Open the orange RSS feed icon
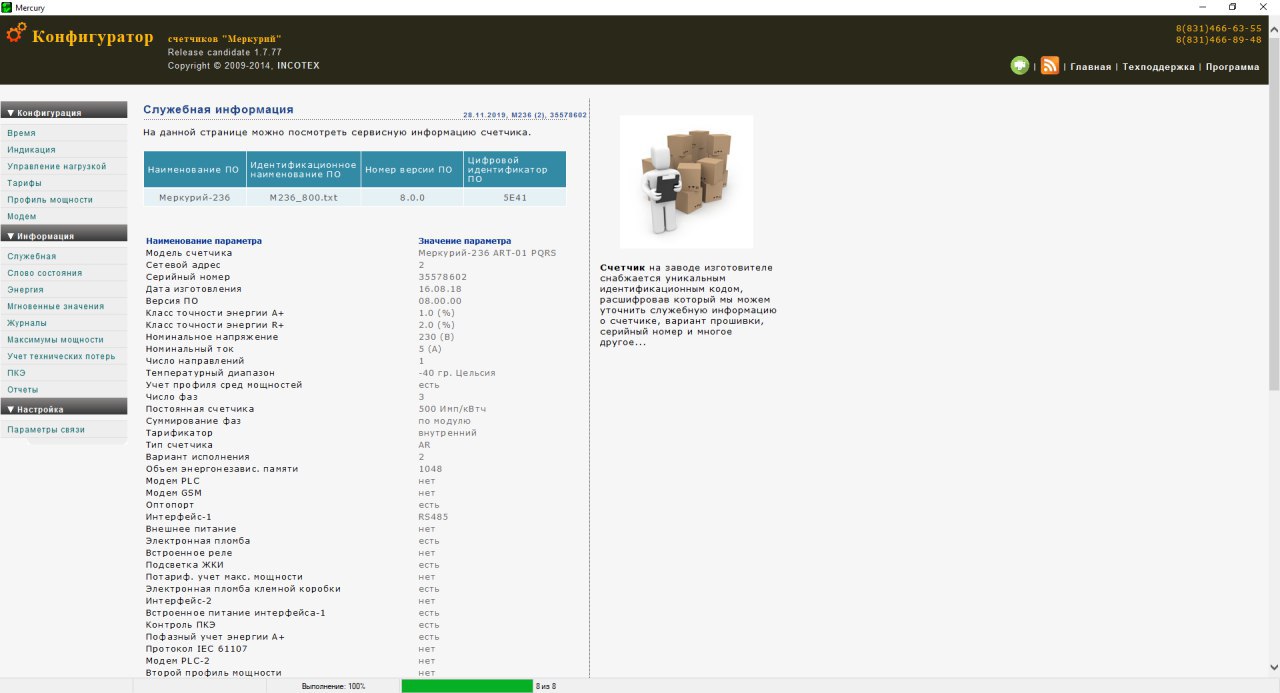Viewport: 1280px width, 693px height. (1050, 66)
